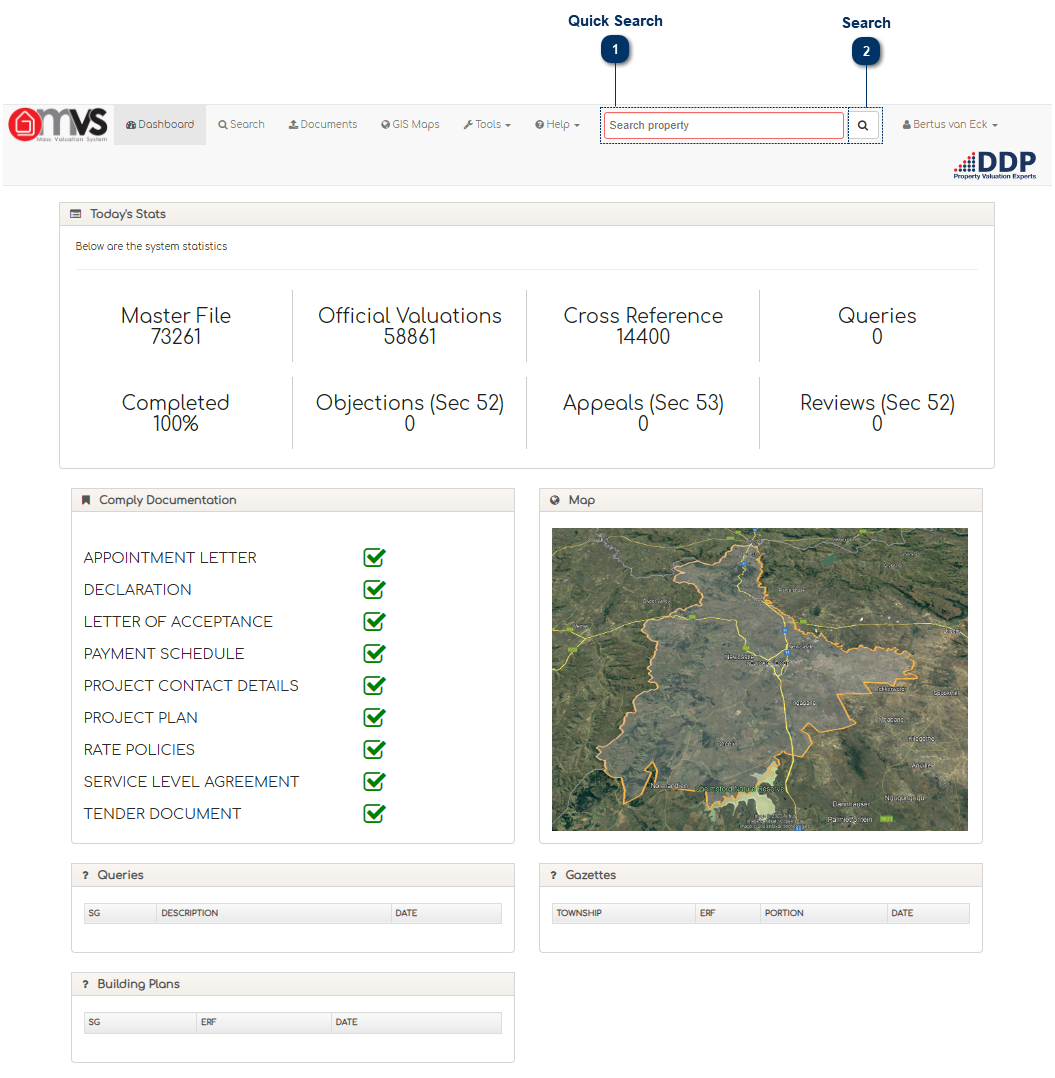Click the Official Valuations 58861 stat
1055x1078 pixels.
(410, 326)
